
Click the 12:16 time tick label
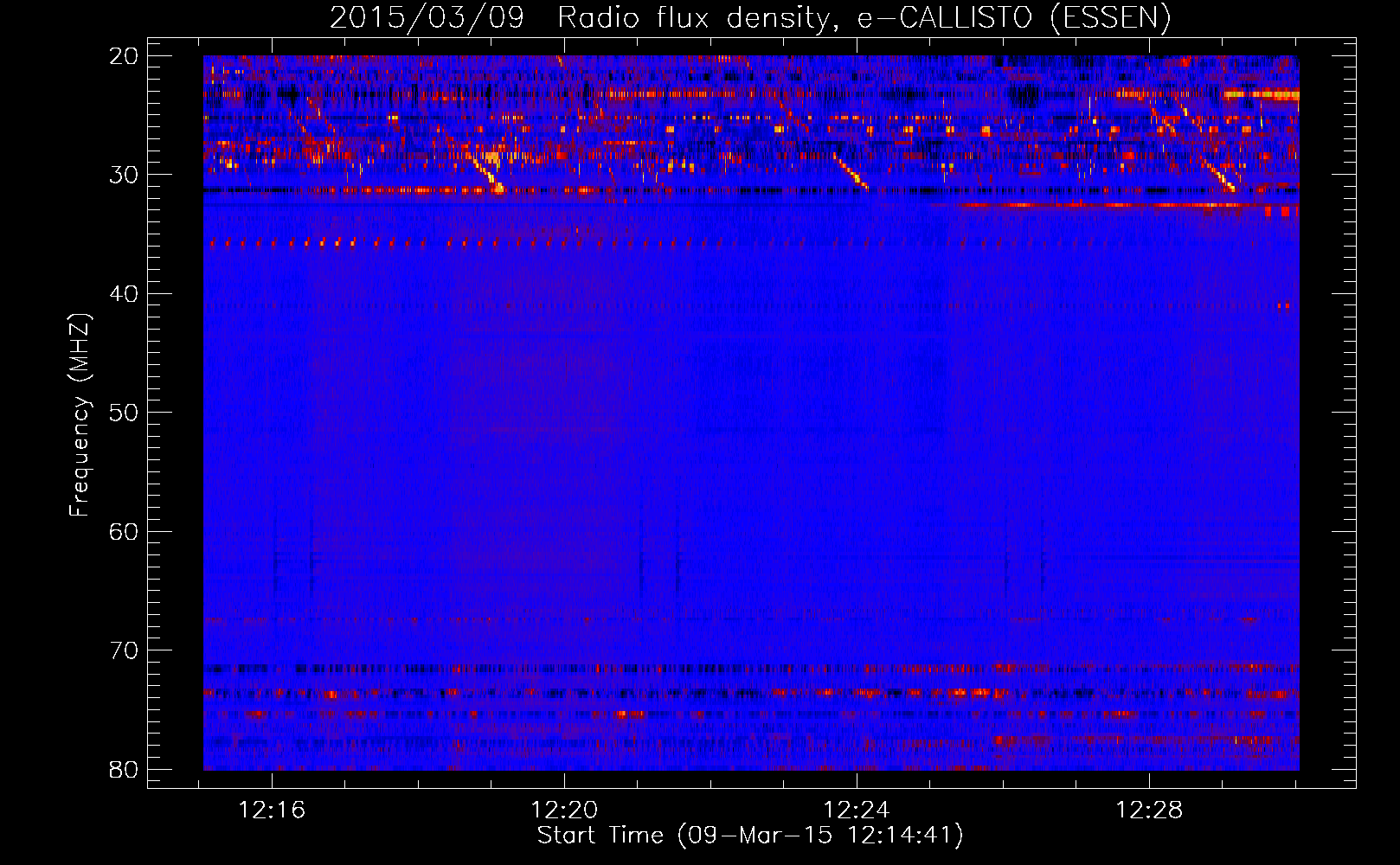272,811
